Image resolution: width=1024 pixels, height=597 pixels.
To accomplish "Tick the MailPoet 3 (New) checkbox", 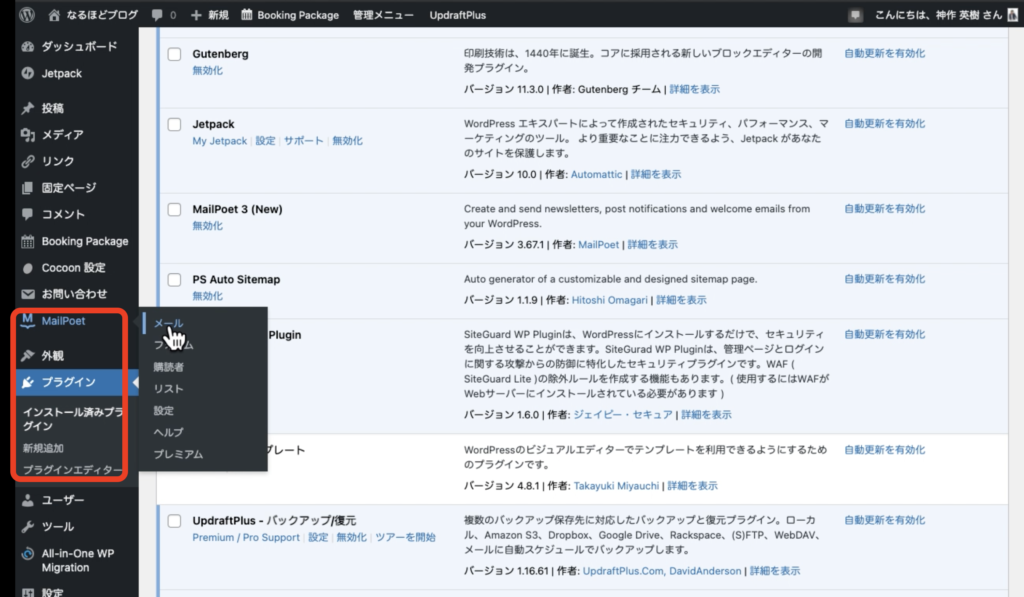I will tap(174, 209).
